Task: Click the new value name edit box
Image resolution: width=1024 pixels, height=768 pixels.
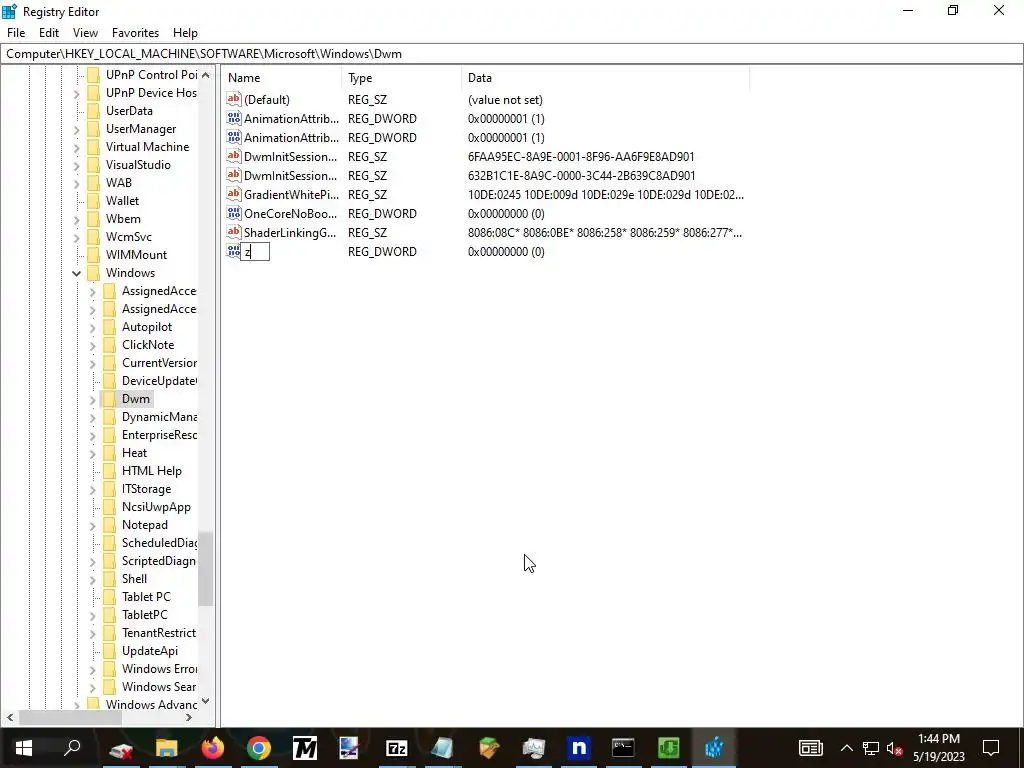Action: click(255, 251)
